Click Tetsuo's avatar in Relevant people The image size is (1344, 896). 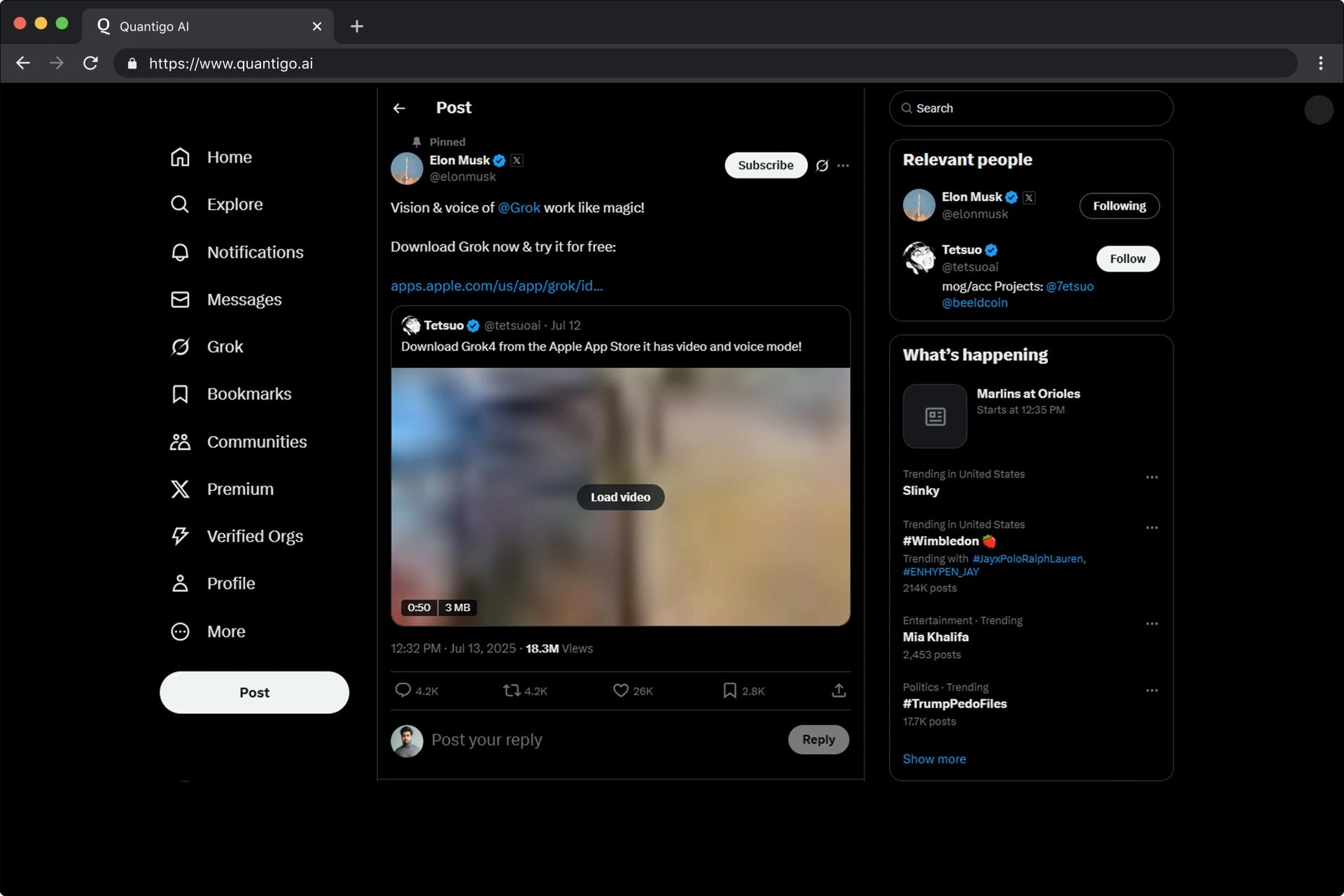click(x=919, y=258)
